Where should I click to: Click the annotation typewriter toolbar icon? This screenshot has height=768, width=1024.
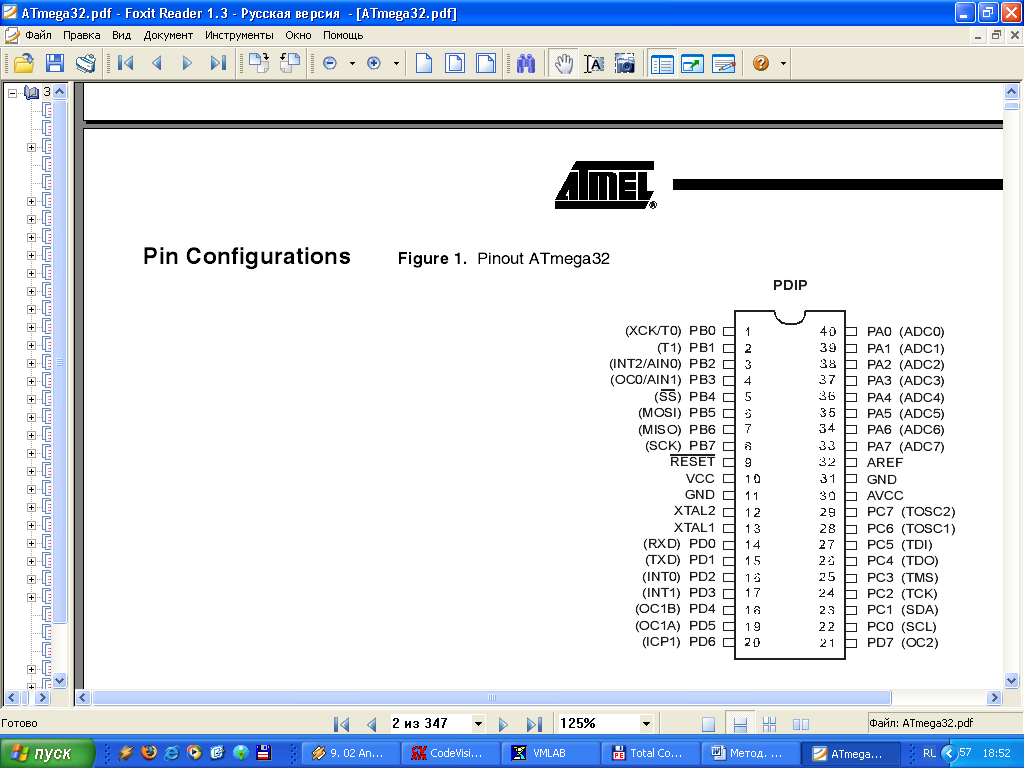pos(724,63)
